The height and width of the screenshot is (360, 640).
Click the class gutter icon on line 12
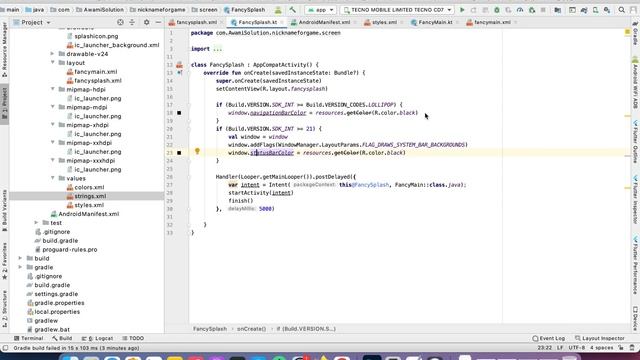pyautogui.click(x=180, y=64)
